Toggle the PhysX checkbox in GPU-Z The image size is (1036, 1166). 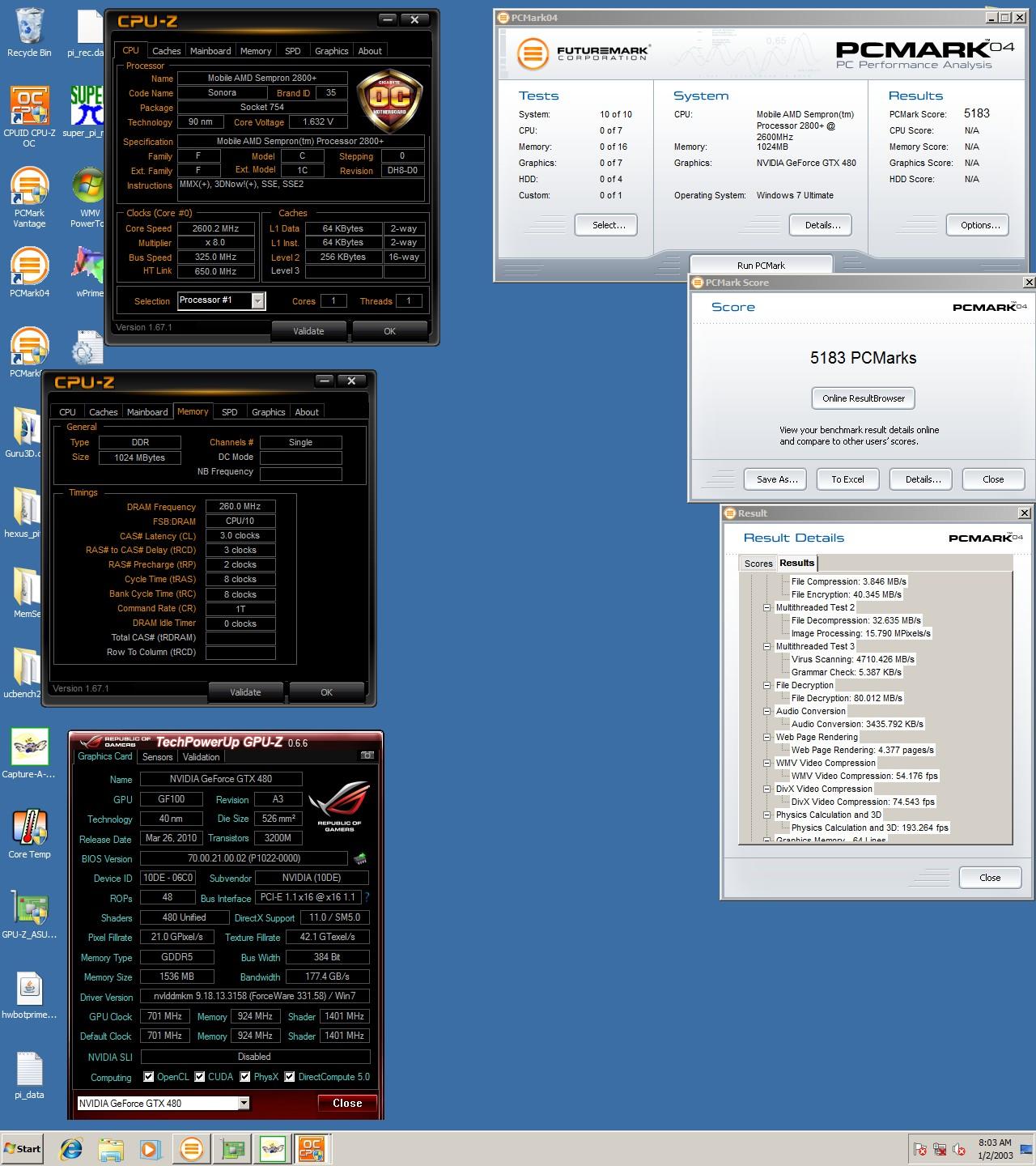pyautogui.click(x=245, y=1077)
